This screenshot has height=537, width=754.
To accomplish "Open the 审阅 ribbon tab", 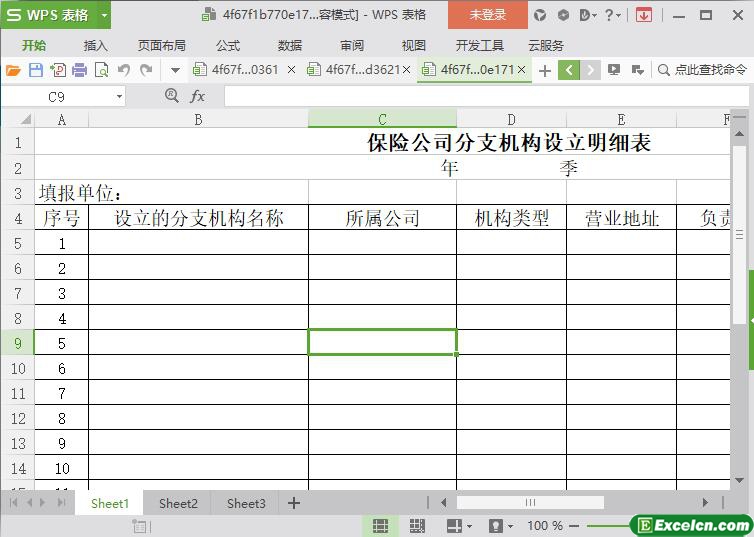I will (x=352, y=46).
